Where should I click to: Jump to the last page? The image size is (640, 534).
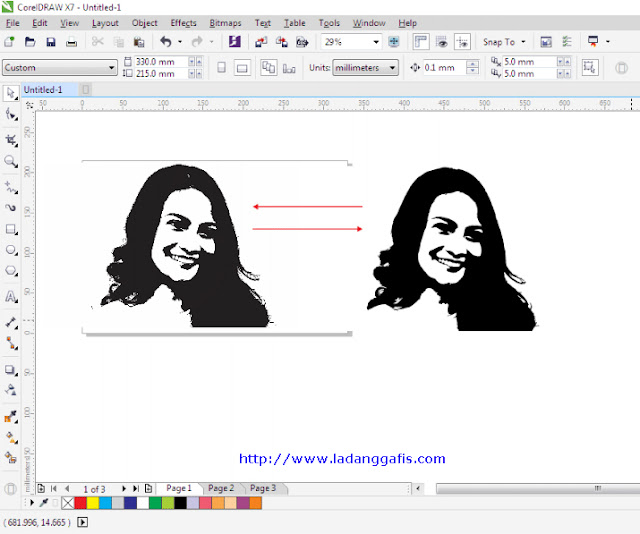point(136,488)
